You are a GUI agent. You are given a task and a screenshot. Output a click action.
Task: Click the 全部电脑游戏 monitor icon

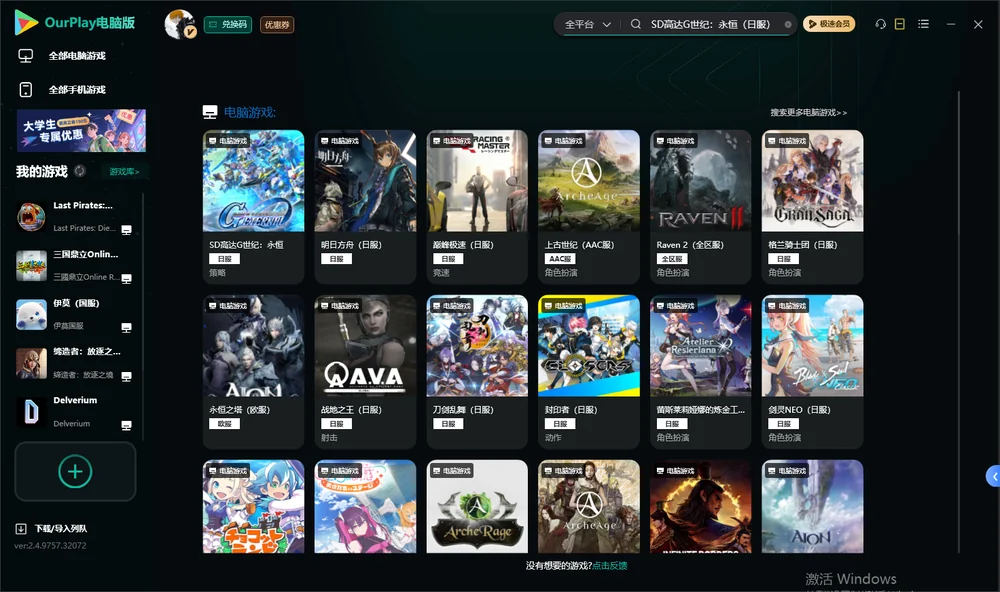pos(26,56)
